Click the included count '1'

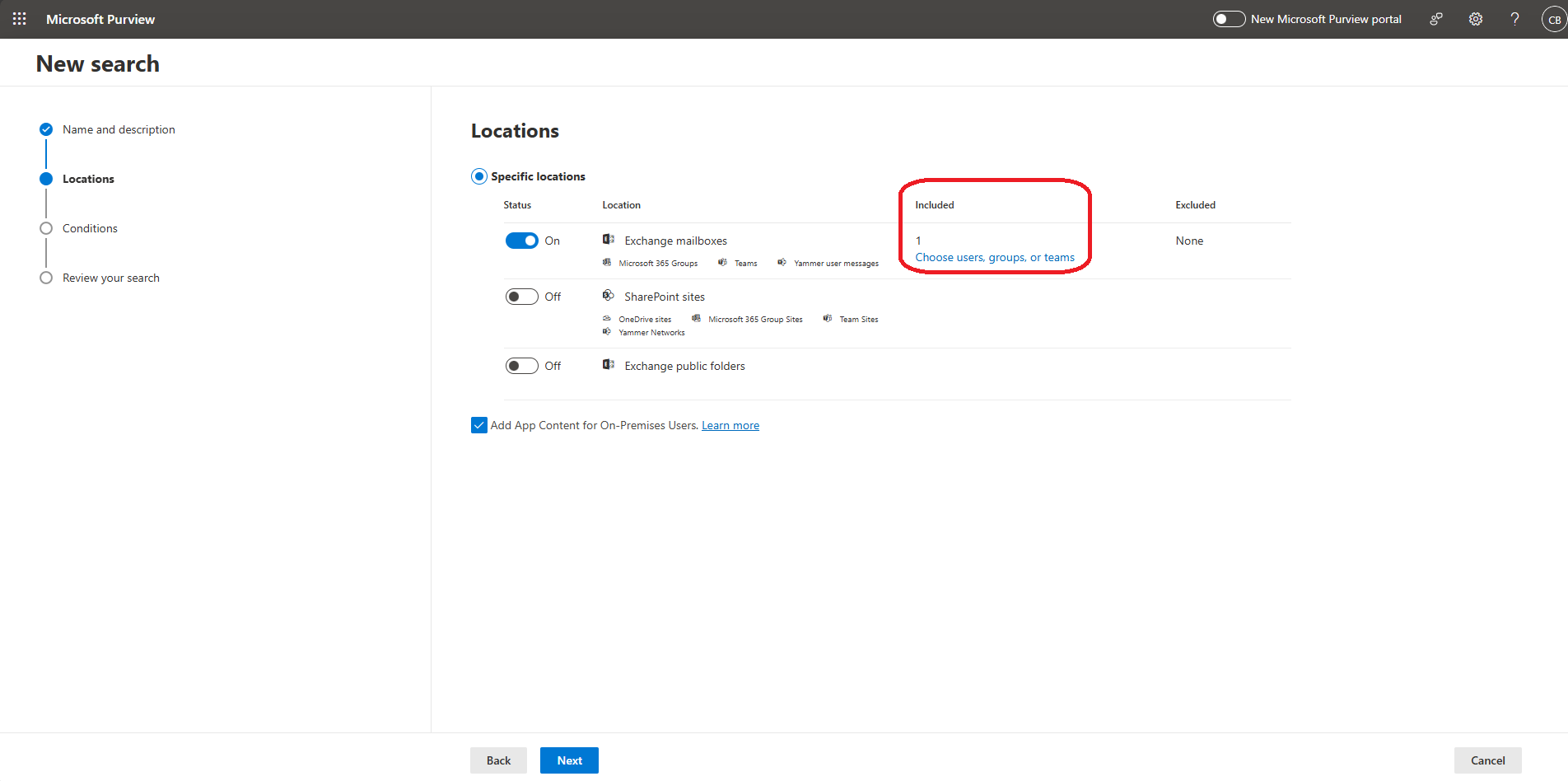pyautogui.click(x=918, y=241)
